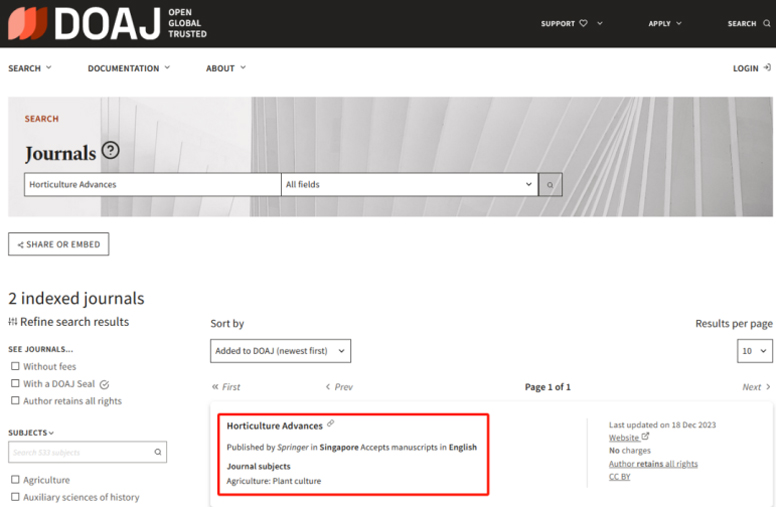This screenshot has width=776, height=507.
Task: Click the DOAJ Seal checkmark badge icon
Action: (104, 384)
